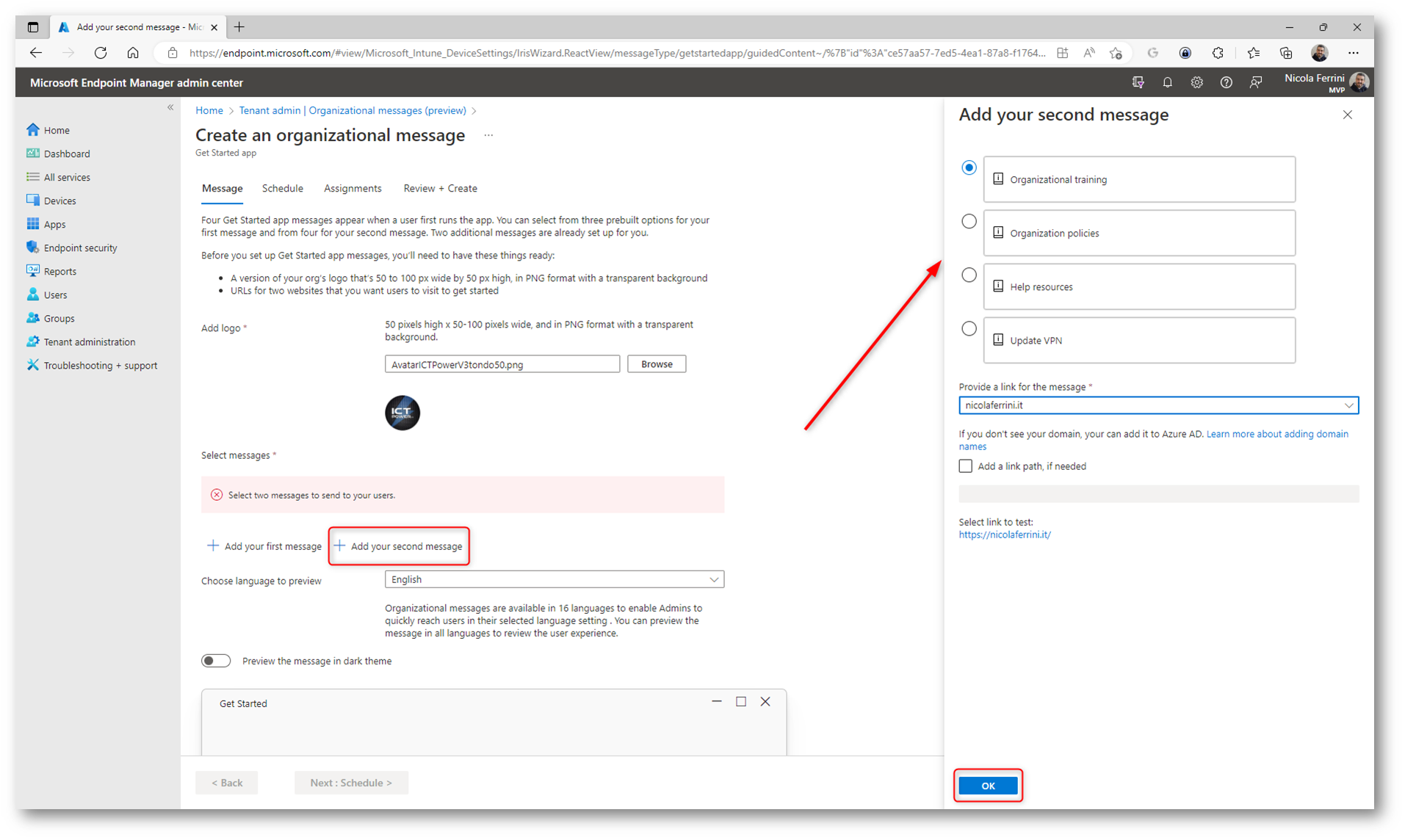The height and width of the screenshot is (840, 1405).
Task: Click the OK button
Action: pos(988,786)
